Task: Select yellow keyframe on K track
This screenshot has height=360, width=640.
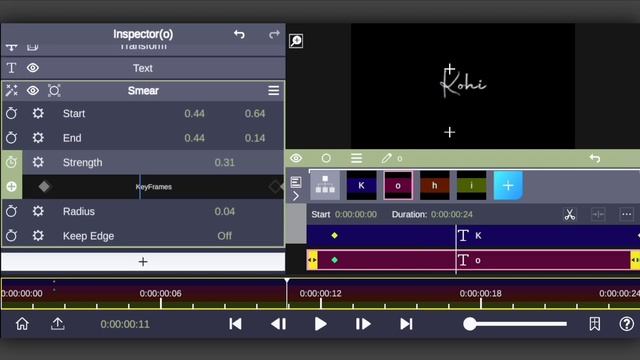Action: coord(335,236)
